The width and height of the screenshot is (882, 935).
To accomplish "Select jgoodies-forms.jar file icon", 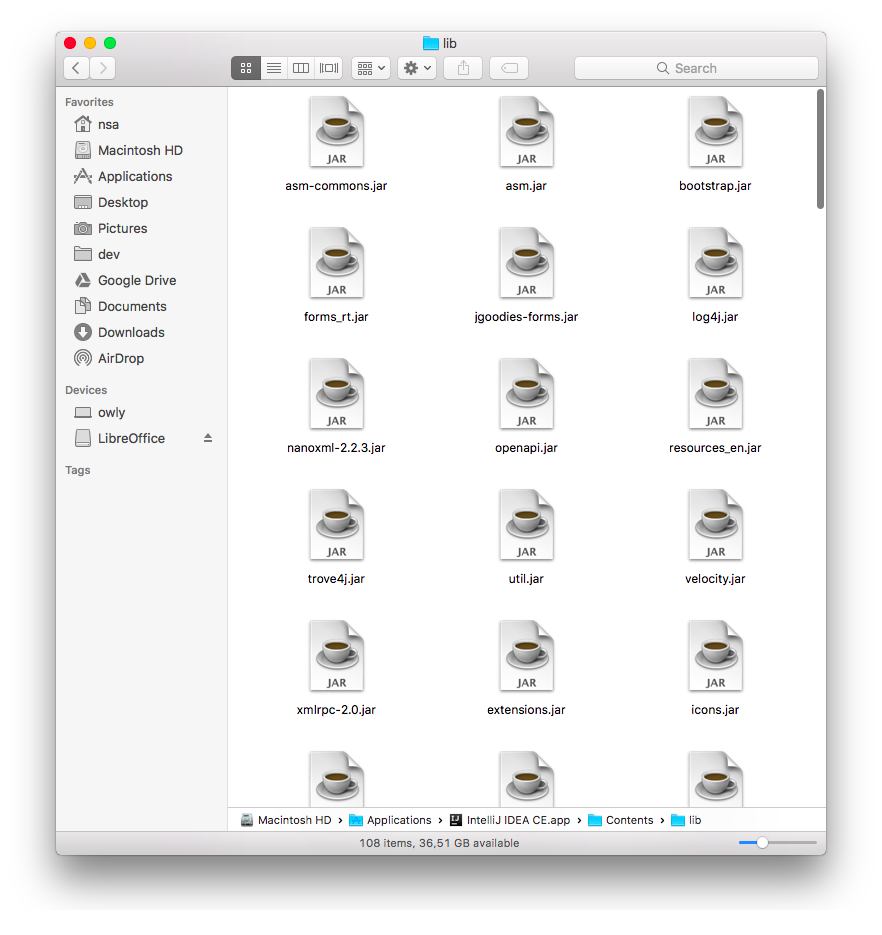I will (x=527, y=263).
